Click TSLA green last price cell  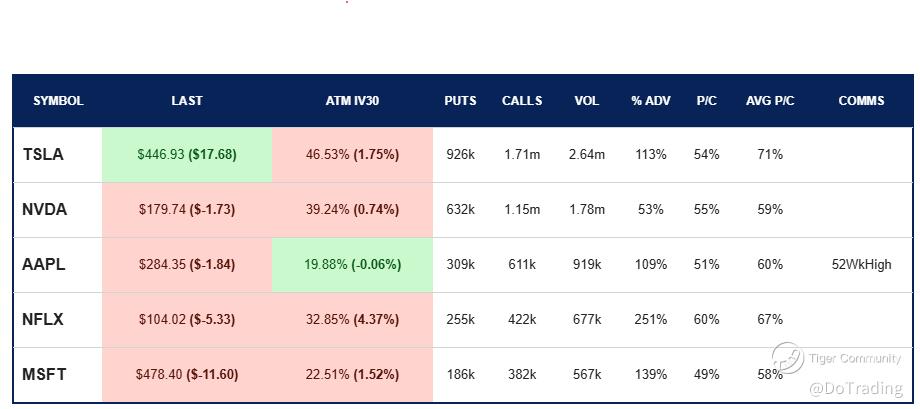[187, 155]
